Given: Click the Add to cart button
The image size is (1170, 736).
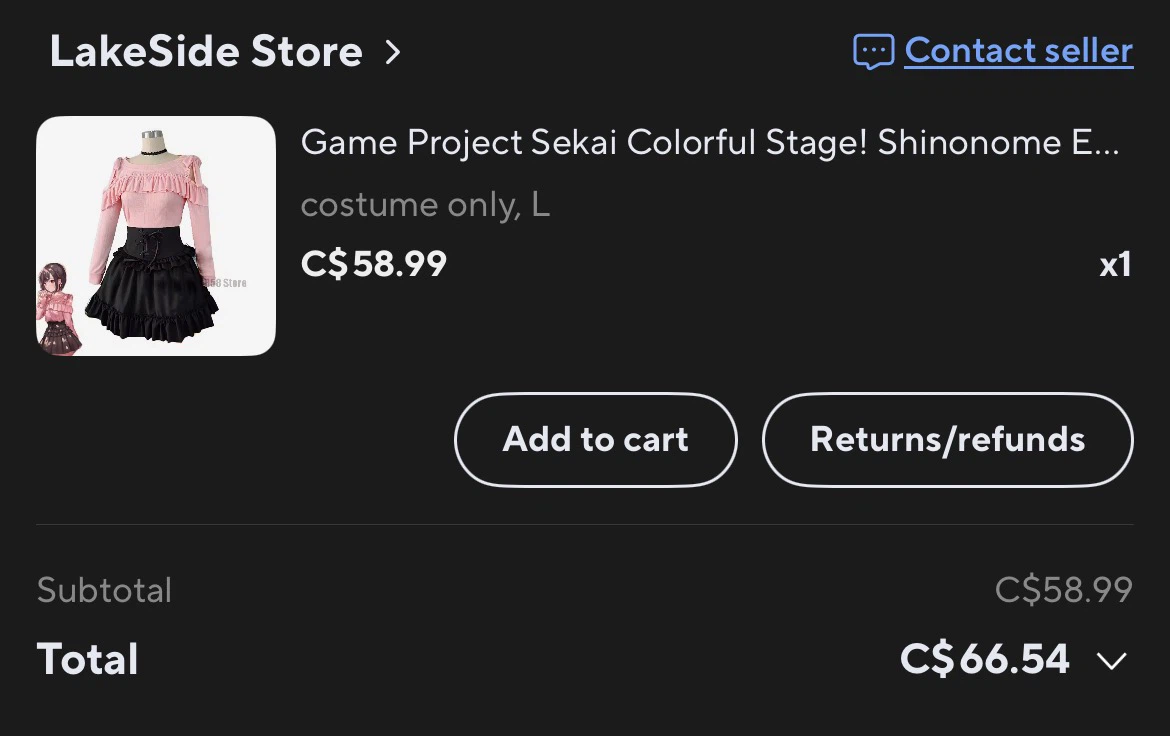Looking at the screenshot, I should coord(595,440).
